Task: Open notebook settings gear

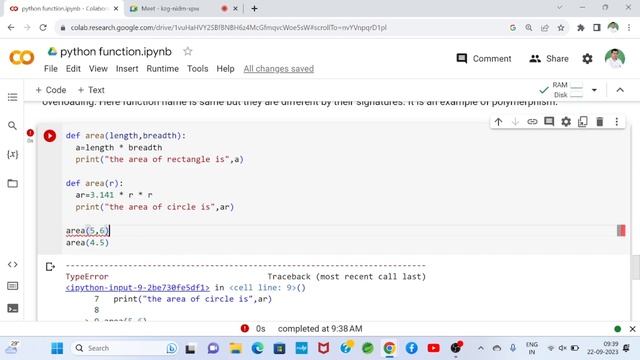Action: pyautogui.click(x=587, y=59)
